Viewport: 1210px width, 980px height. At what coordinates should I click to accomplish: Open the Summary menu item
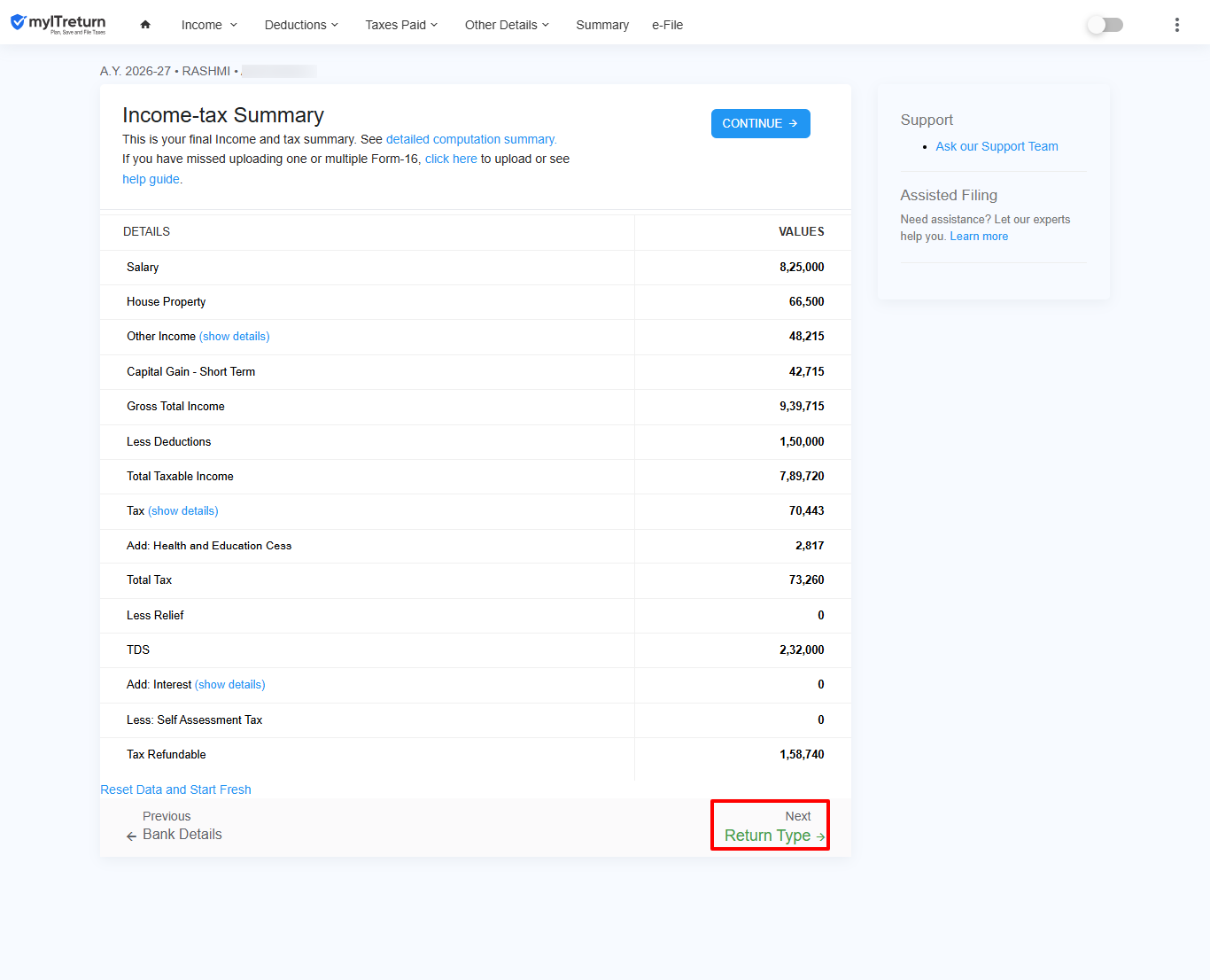pos(602,25)
